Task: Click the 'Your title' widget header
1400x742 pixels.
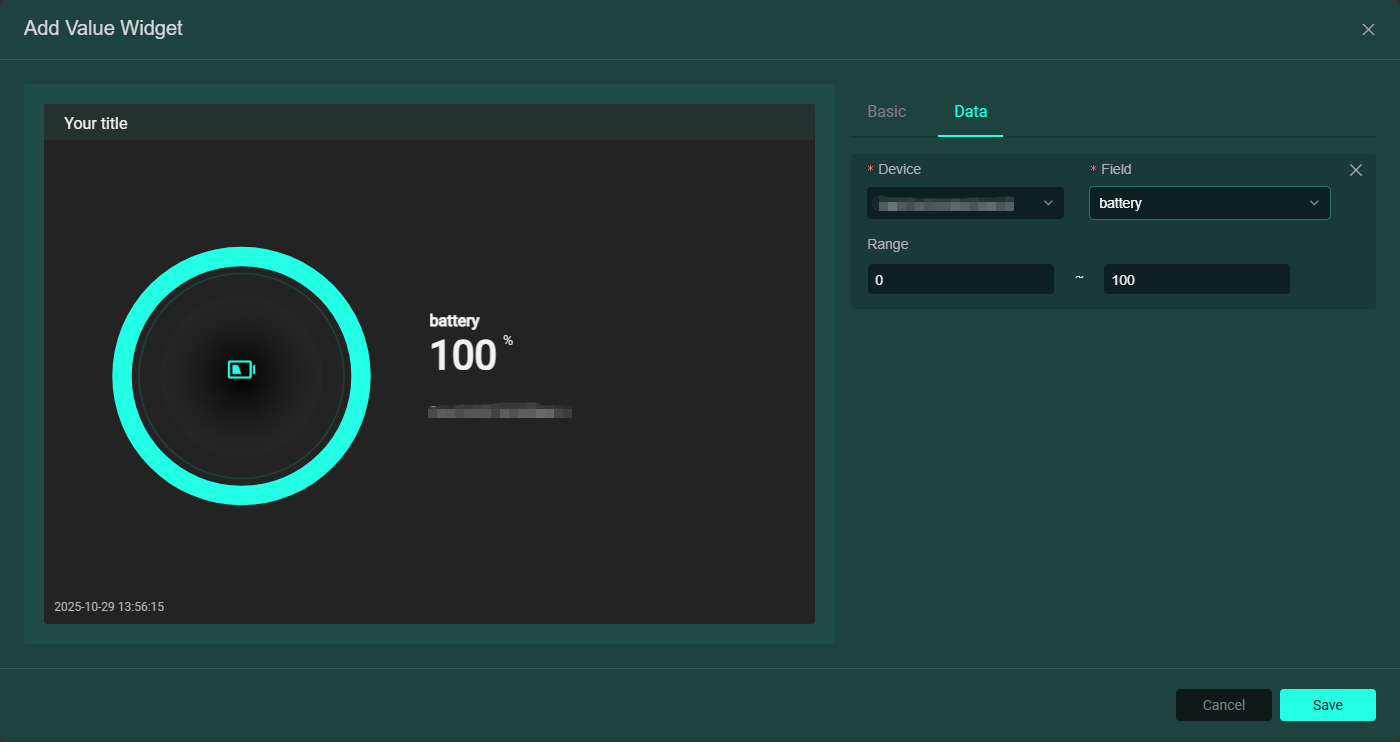Action: pos(96,124)
